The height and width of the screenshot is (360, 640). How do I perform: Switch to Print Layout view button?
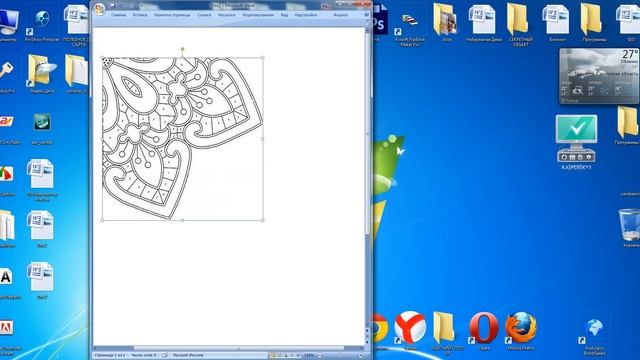click(273, 356)
